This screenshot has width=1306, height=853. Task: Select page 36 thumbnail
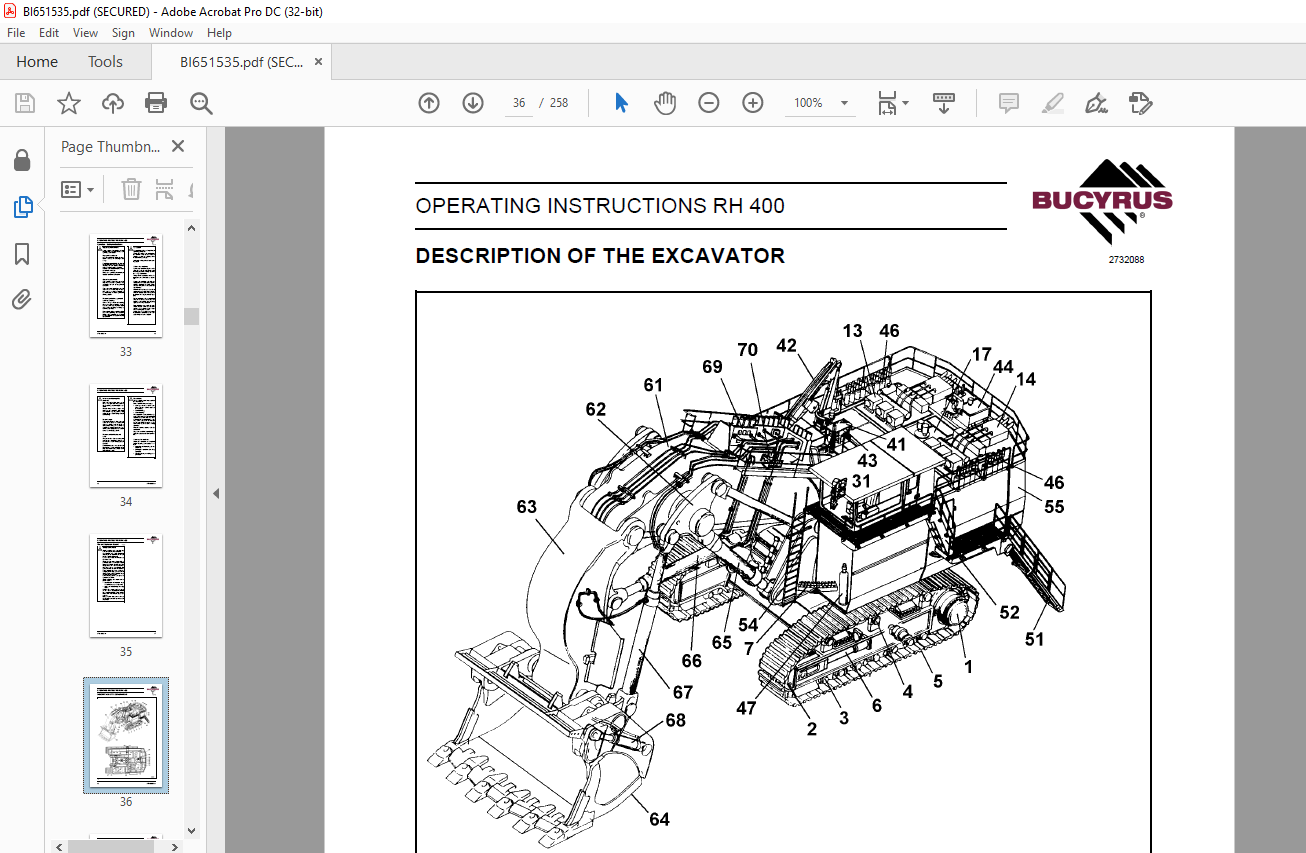126,736
